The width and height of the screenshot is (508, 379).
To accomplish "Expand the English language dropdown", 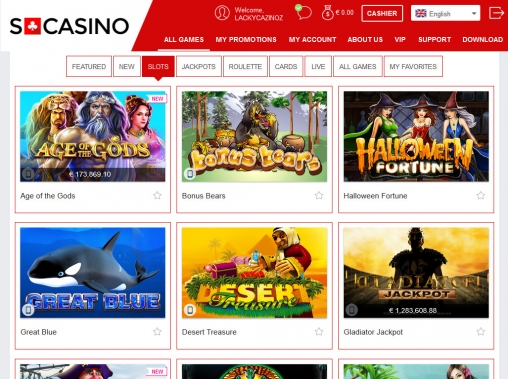I will coord(445,13).
